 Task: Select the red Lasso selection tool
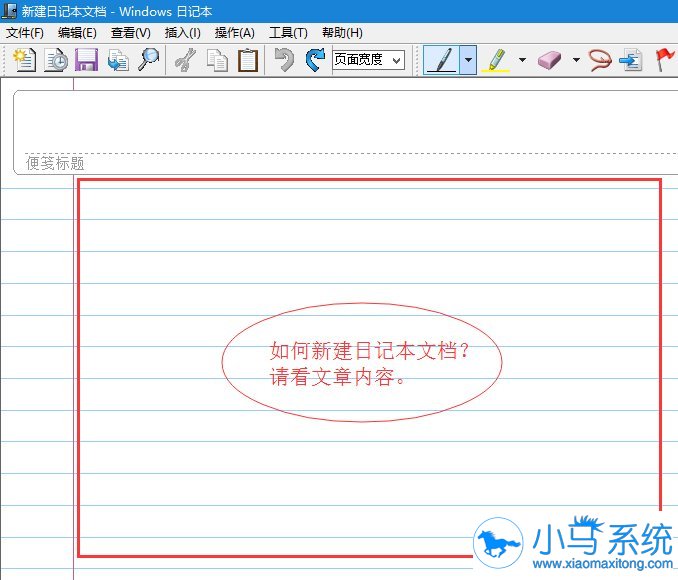pos(600,60)
